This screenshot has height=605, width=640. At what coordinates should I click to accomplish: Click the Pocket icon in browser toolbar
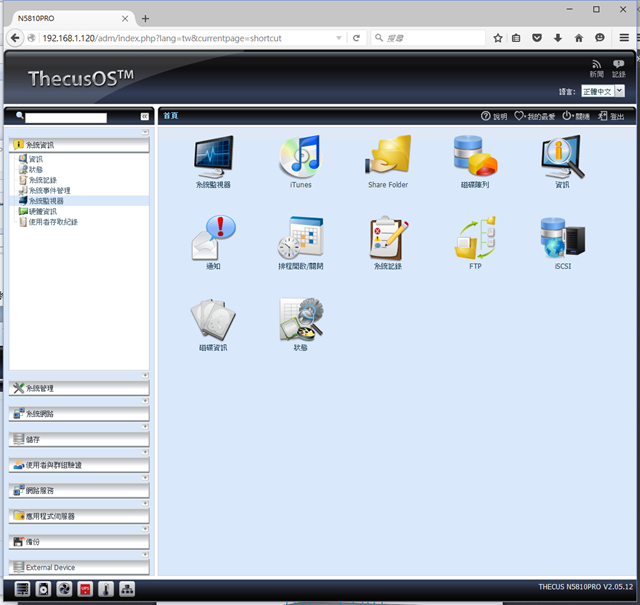click(x=537, y=38)
